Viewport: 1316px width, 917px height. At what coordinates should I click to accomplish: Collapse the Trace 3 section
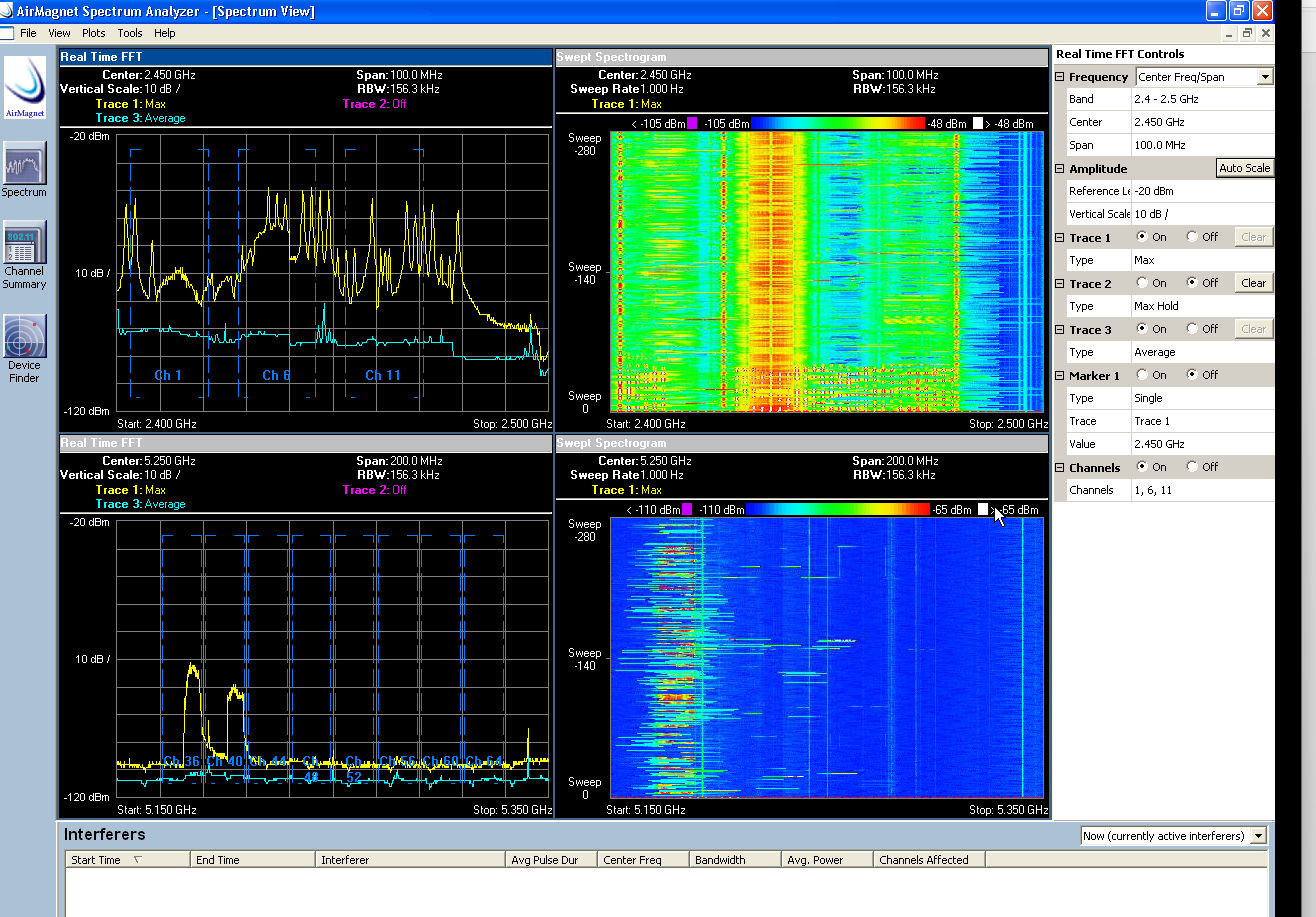[1060, 330]
